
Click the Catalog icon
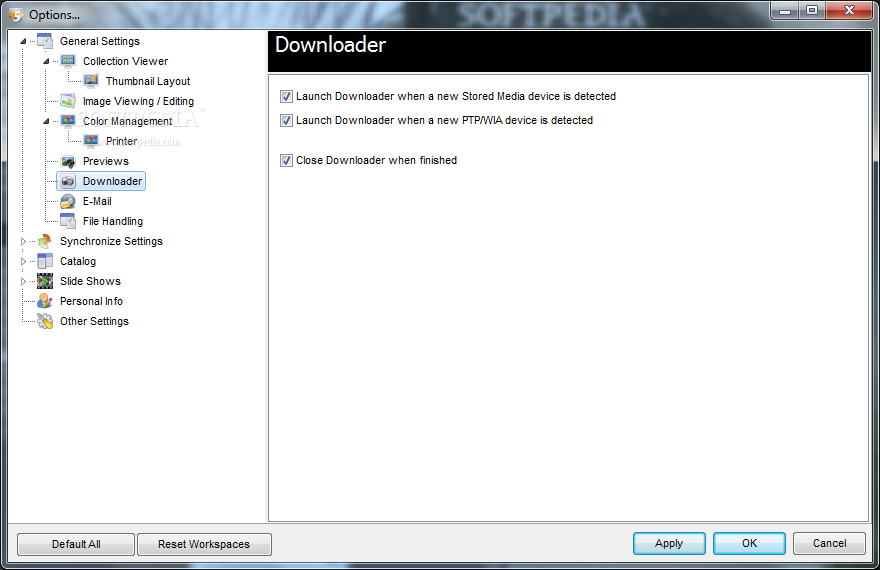45,261
